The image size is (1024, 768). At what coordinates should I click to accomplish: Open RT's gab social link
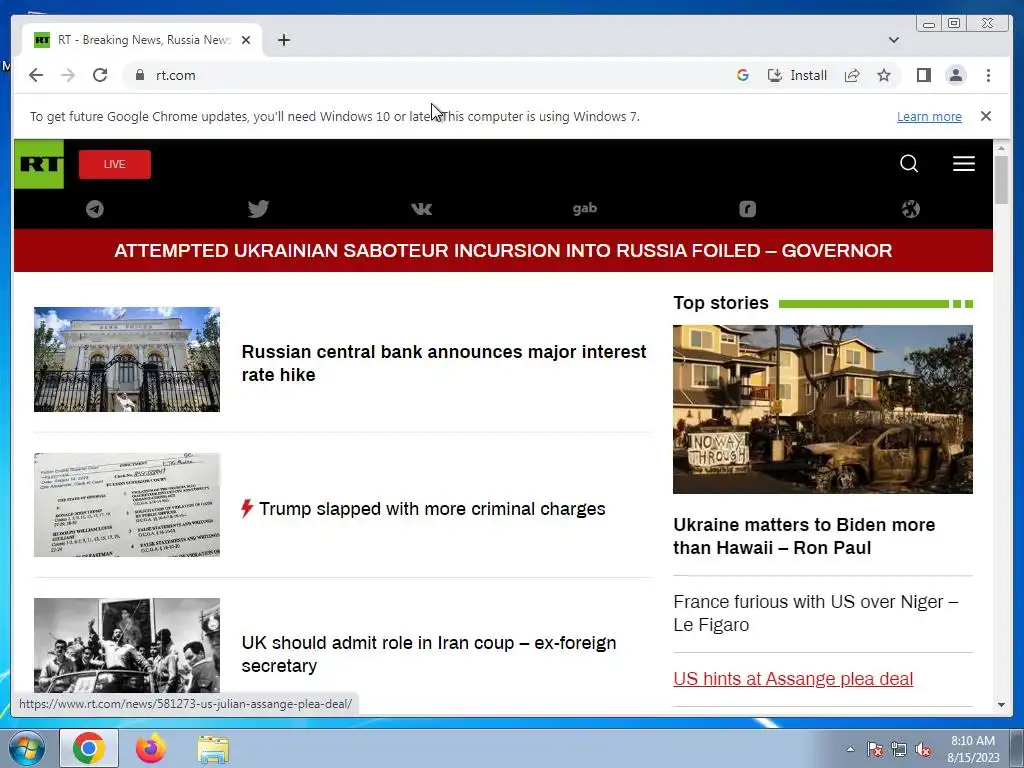pyautogui.click(x=584, y=208)
